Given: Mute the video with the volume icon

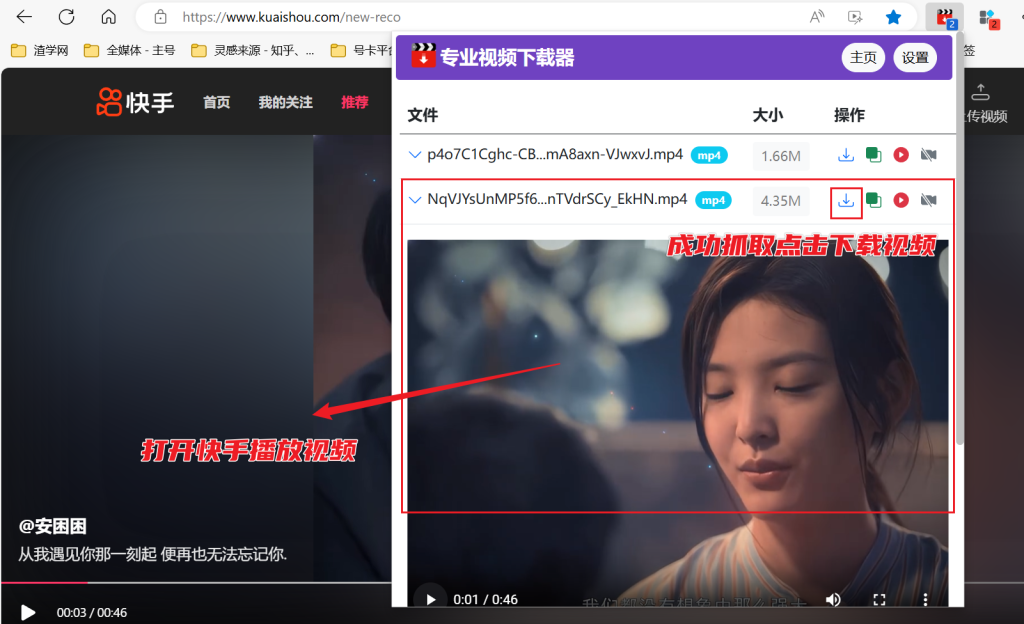Looking at the screenshot, I should pos(833,599).
